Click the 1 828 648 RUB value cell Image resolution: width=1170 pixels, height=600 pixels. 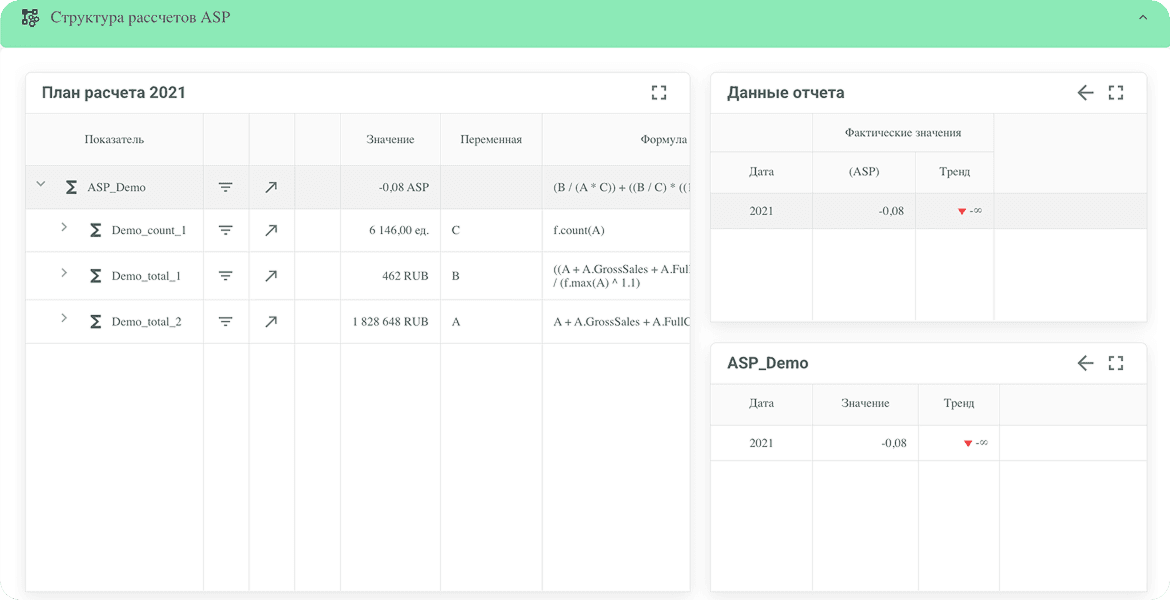click(x=391, y=322)
